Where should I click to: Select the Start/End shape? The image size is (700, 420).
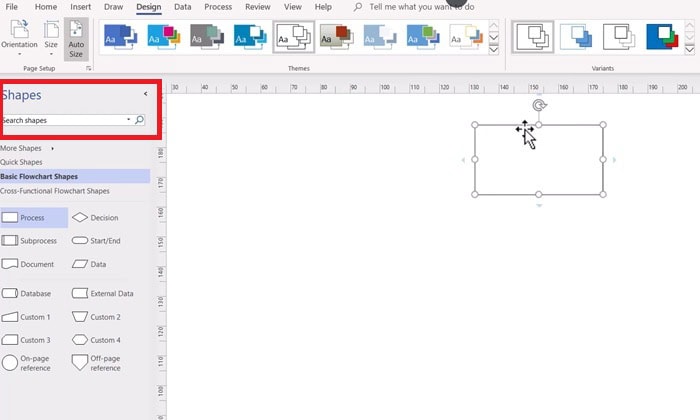tap(96, 241)
